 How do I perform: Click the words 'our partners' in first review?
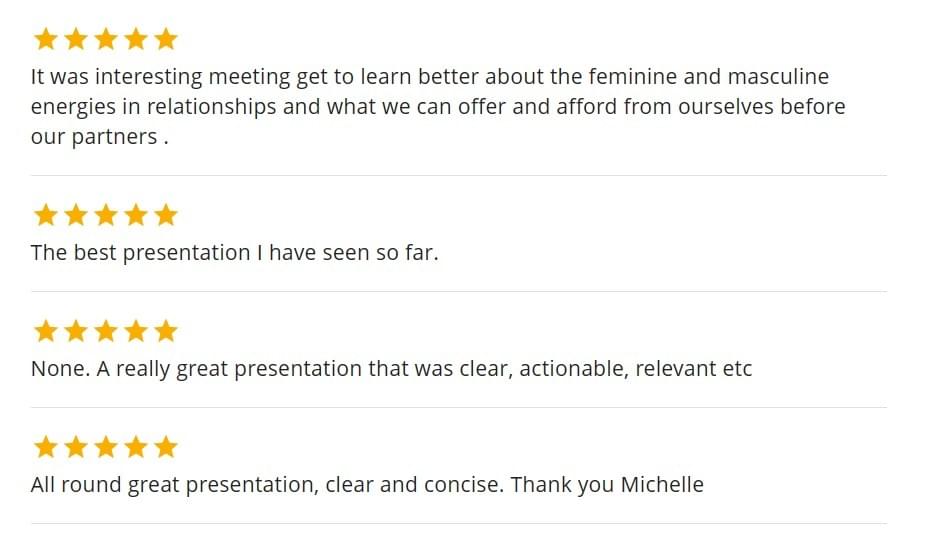(94, 137)
